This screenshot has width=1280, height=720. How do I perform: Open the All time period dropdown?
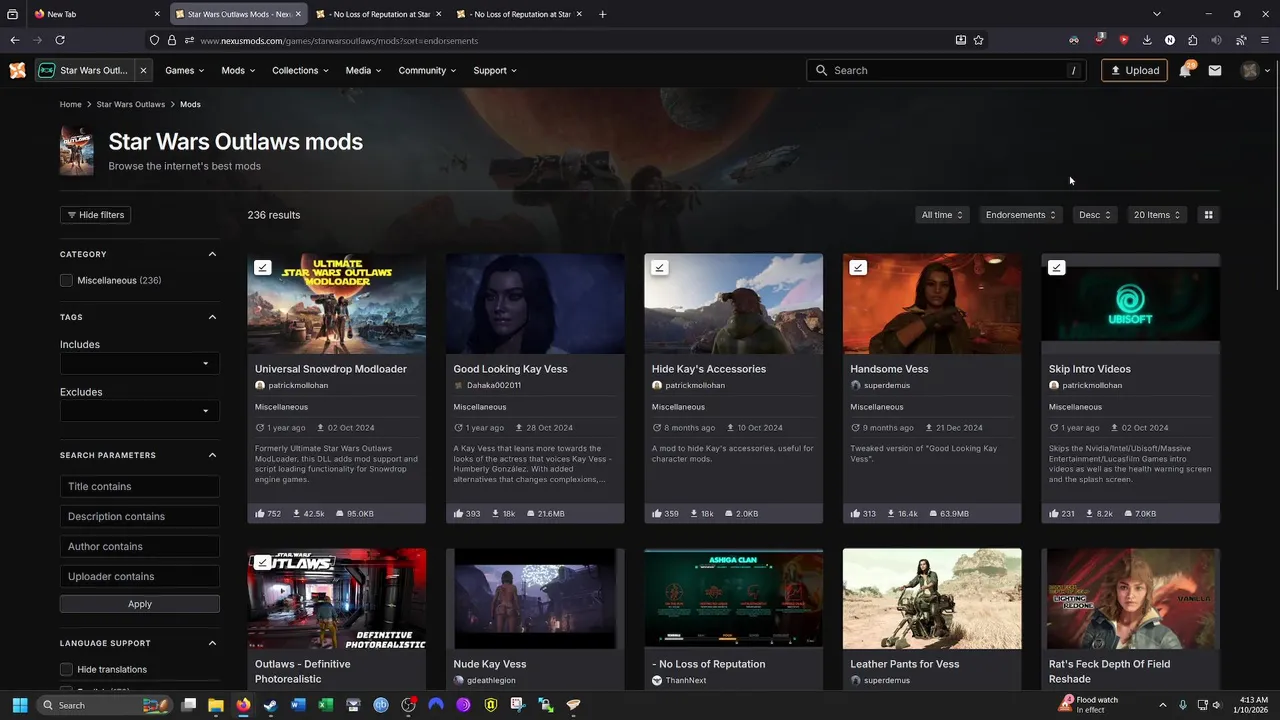pyautogui.click(x=942, y=215)
